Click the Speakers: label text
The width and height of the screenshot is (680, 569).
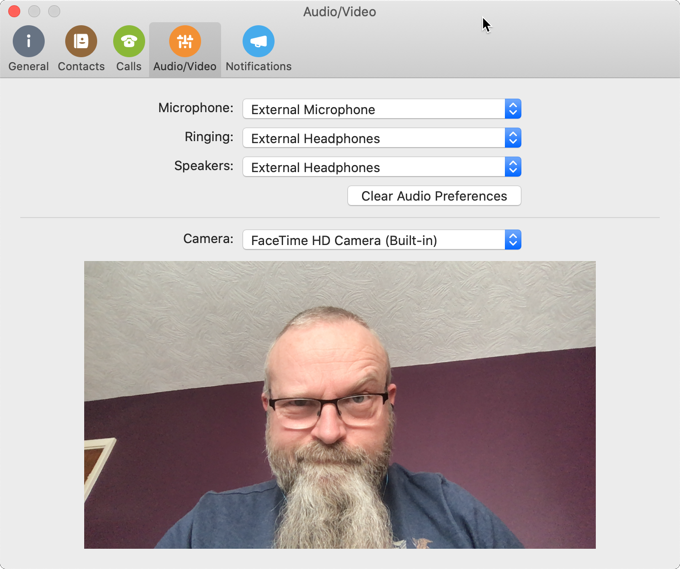pos(204,166)
